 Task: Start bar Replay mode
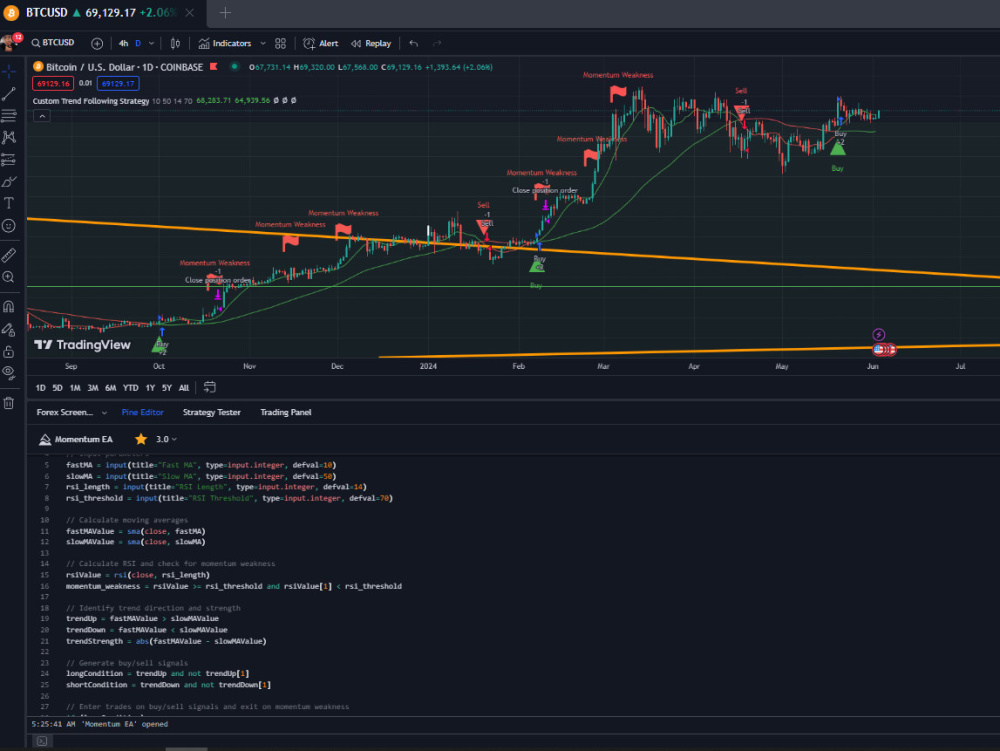coord(371,43)
